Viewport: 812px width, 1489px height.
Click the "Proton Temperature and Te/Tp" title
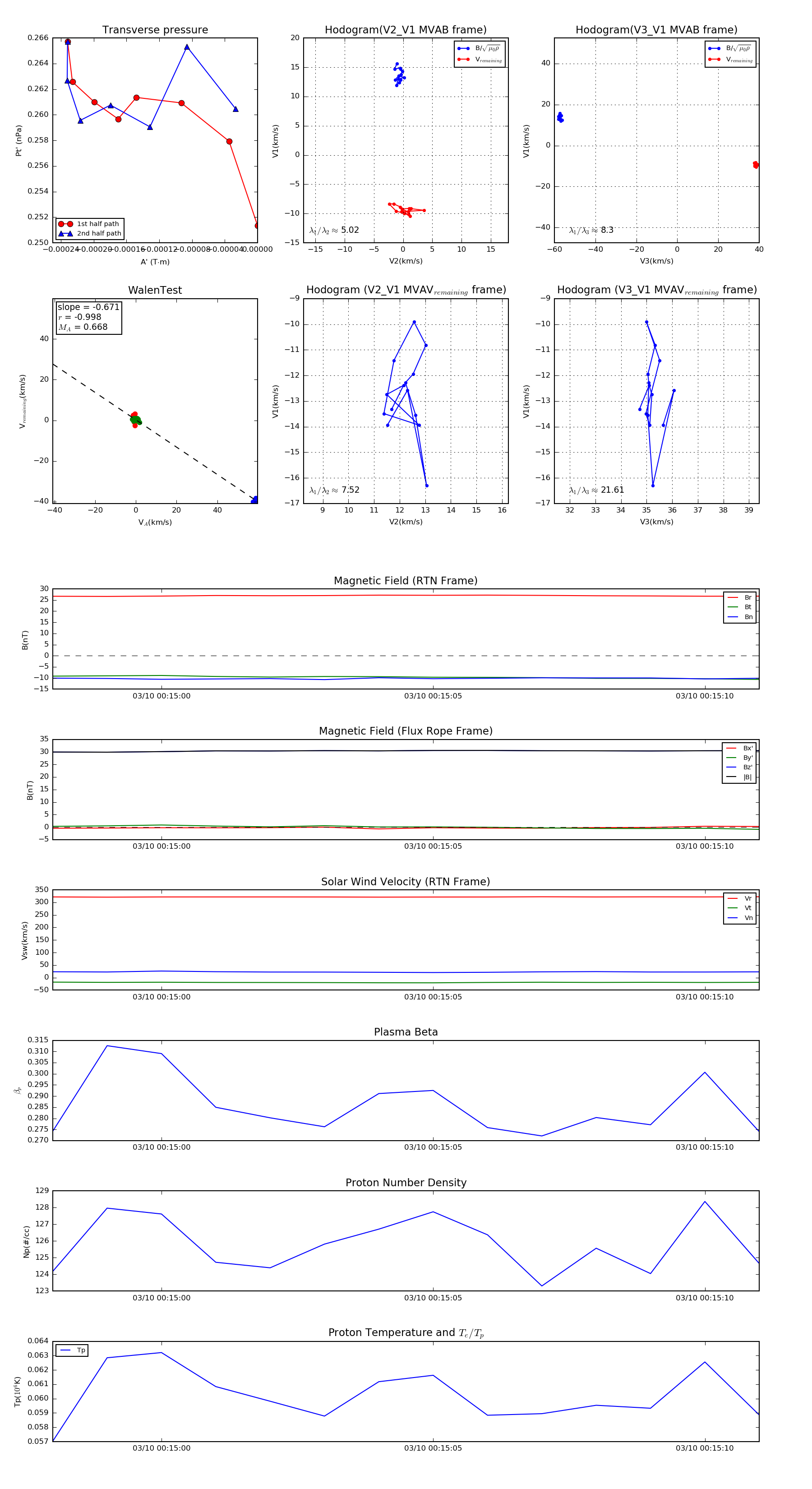click(406, 1333)
